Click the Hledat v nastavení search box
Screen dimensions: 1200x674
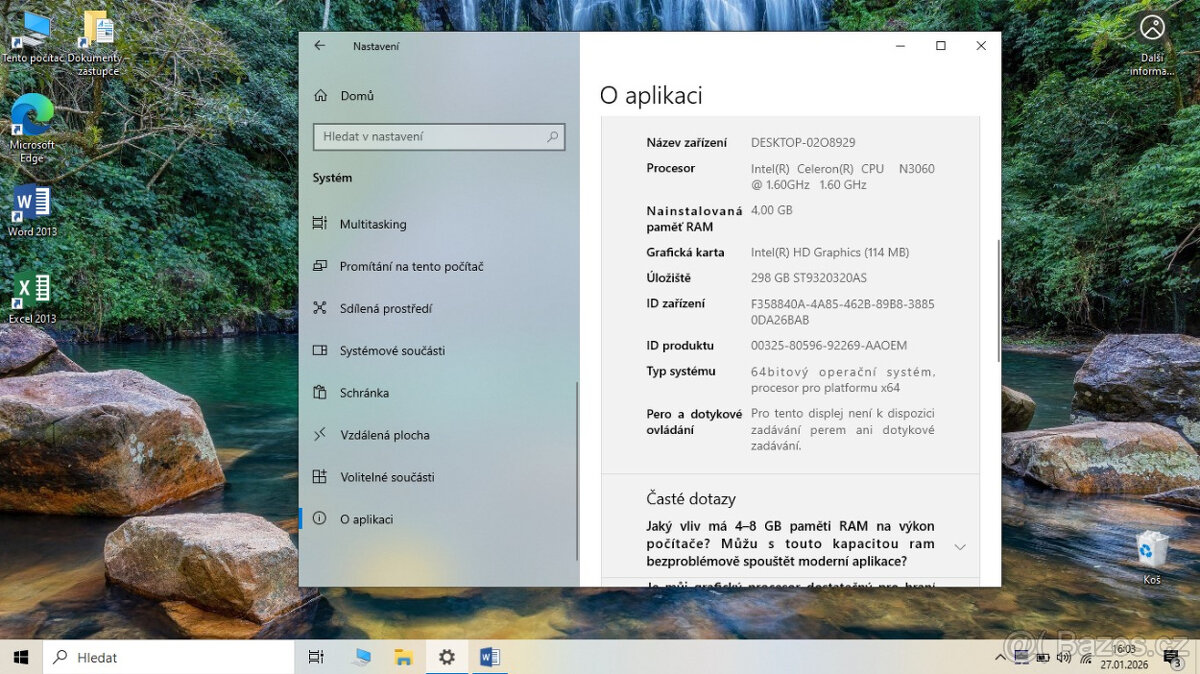tap(438, 137)
